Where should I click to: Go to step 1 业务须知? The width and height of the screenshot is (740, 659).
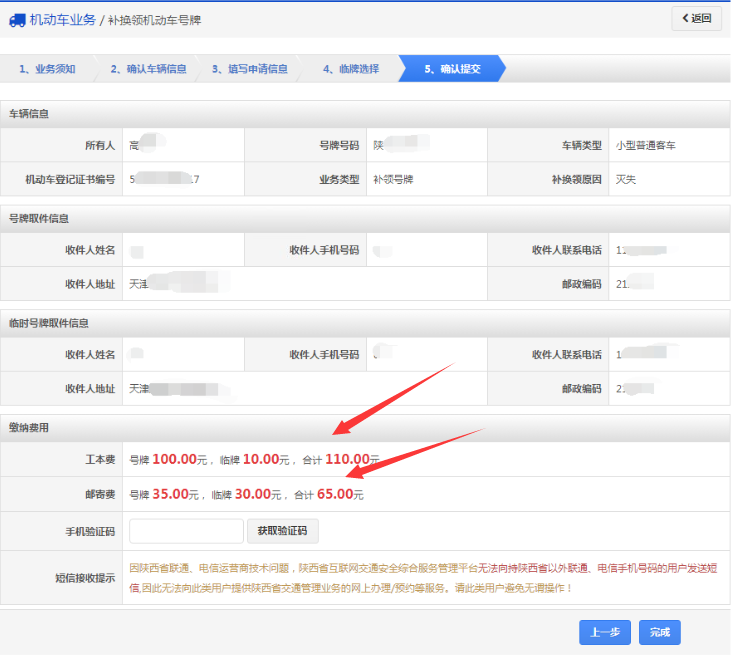pos(47,69)
